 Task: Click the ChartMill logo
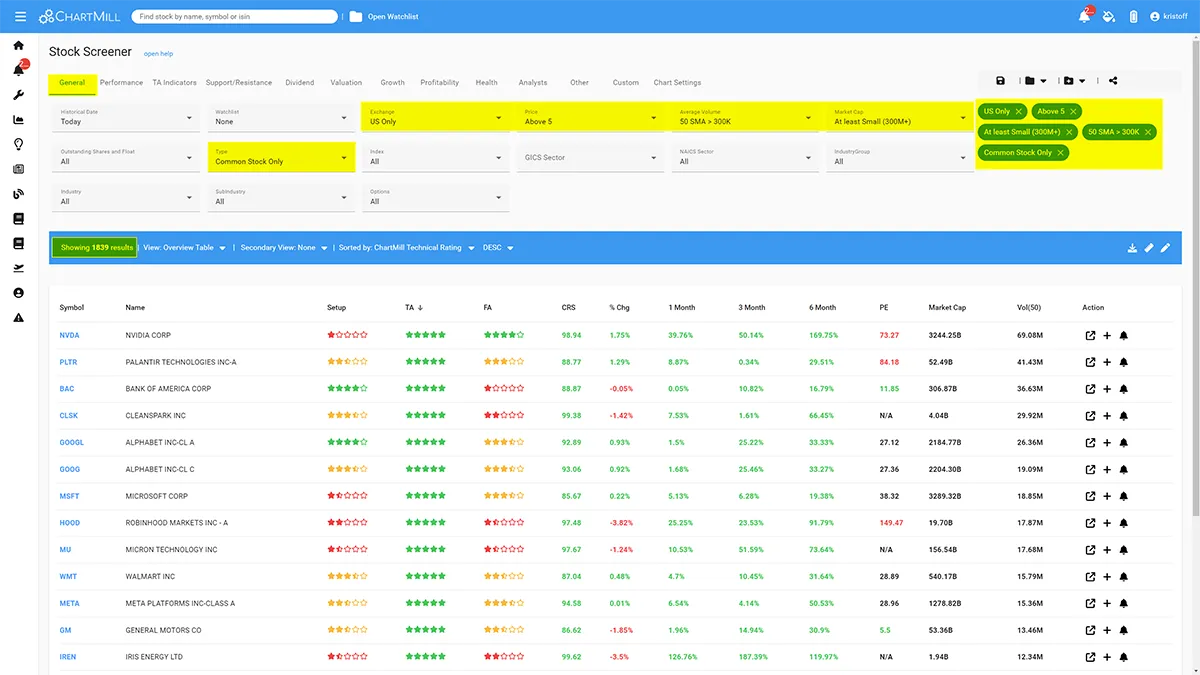tap(78, 17)
